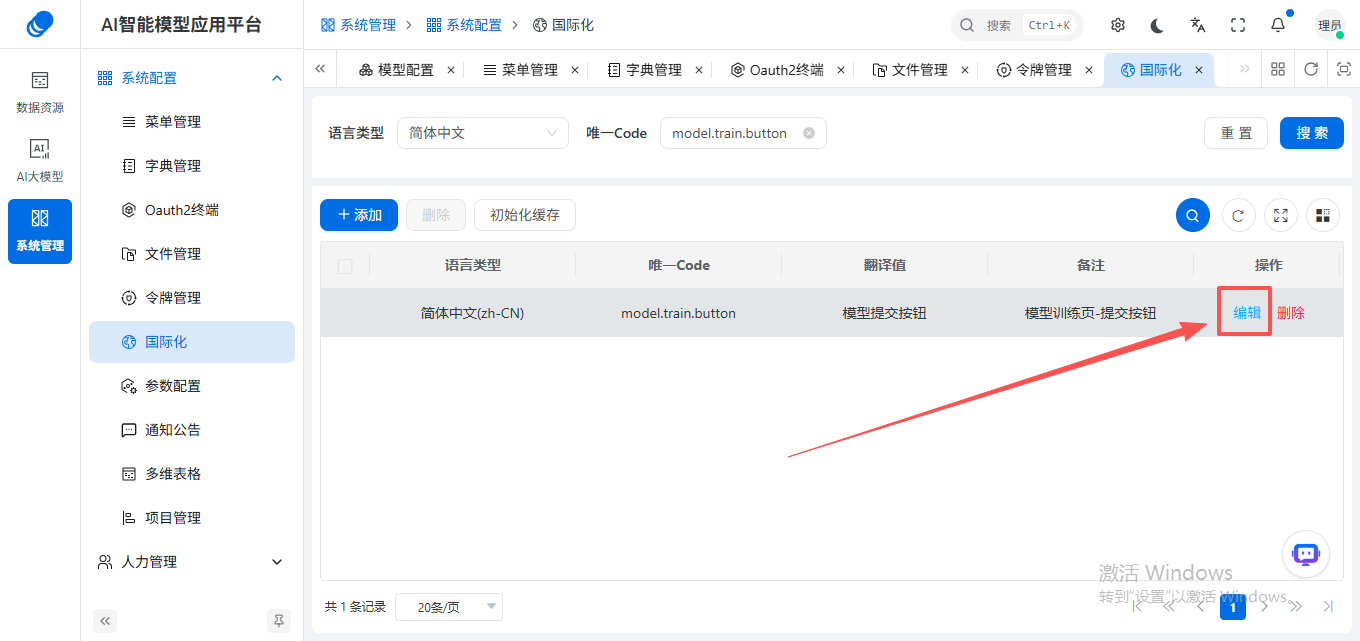1360x641 pixels.
Task: Open 字典管理 in sidebar
Action: point(192,166)
